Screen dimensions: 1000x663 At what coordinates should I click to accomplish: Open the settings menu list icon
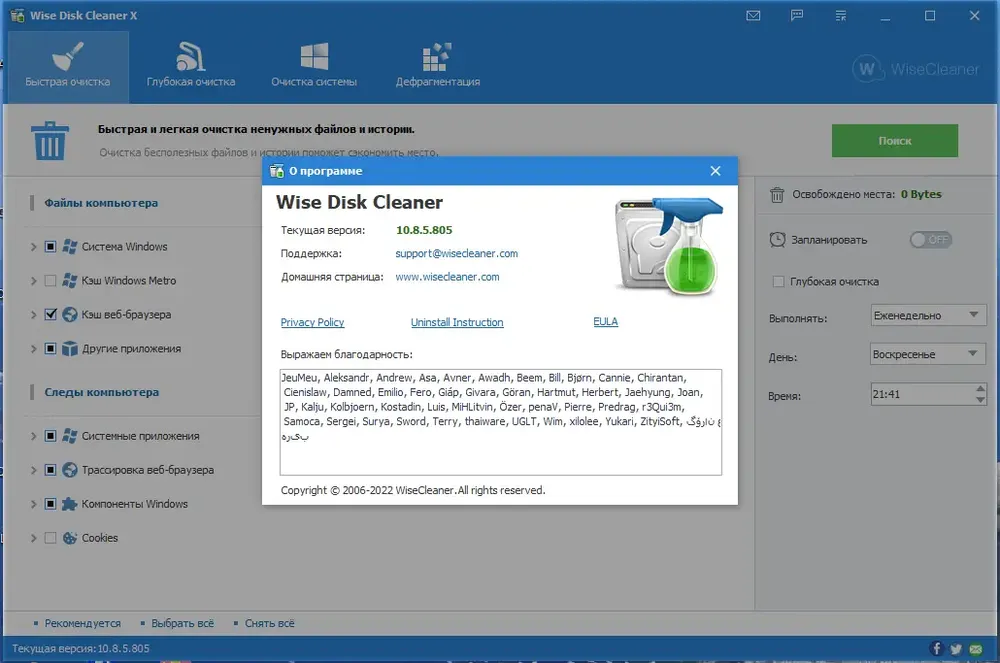pyautogui.click(x=841, y=15)
